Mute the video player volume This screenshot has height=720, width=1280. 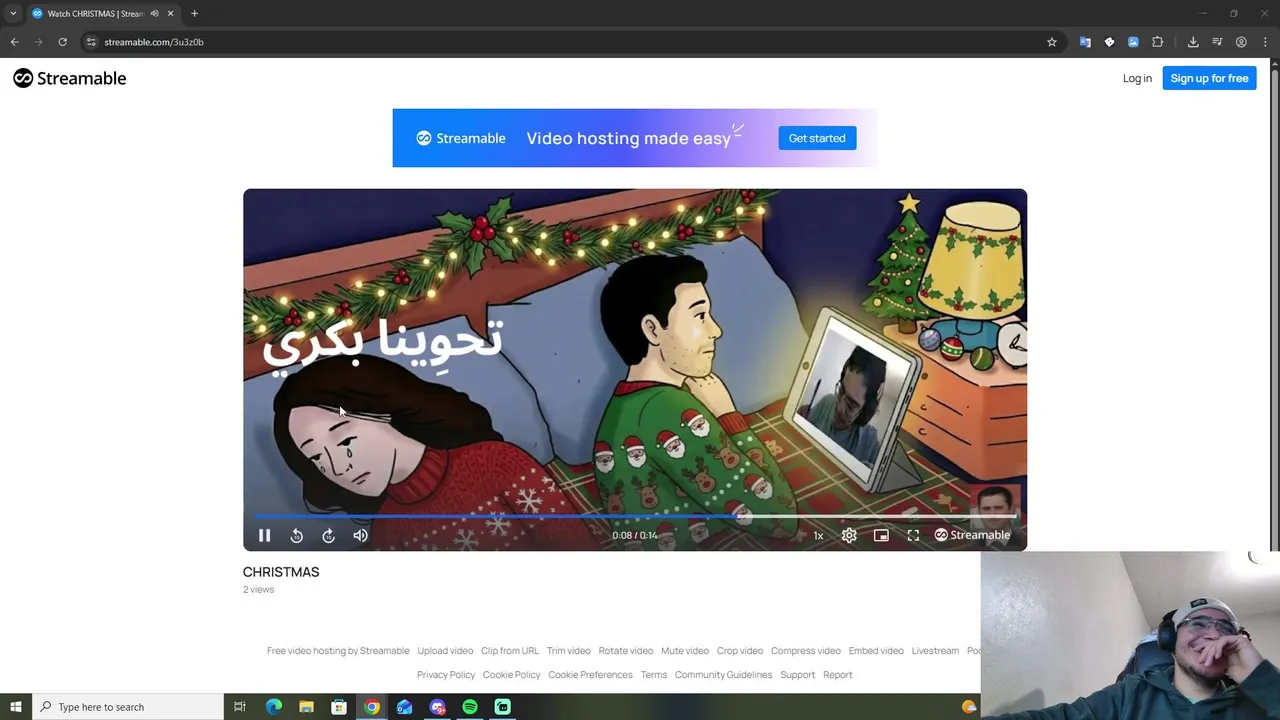click(361, 536)
